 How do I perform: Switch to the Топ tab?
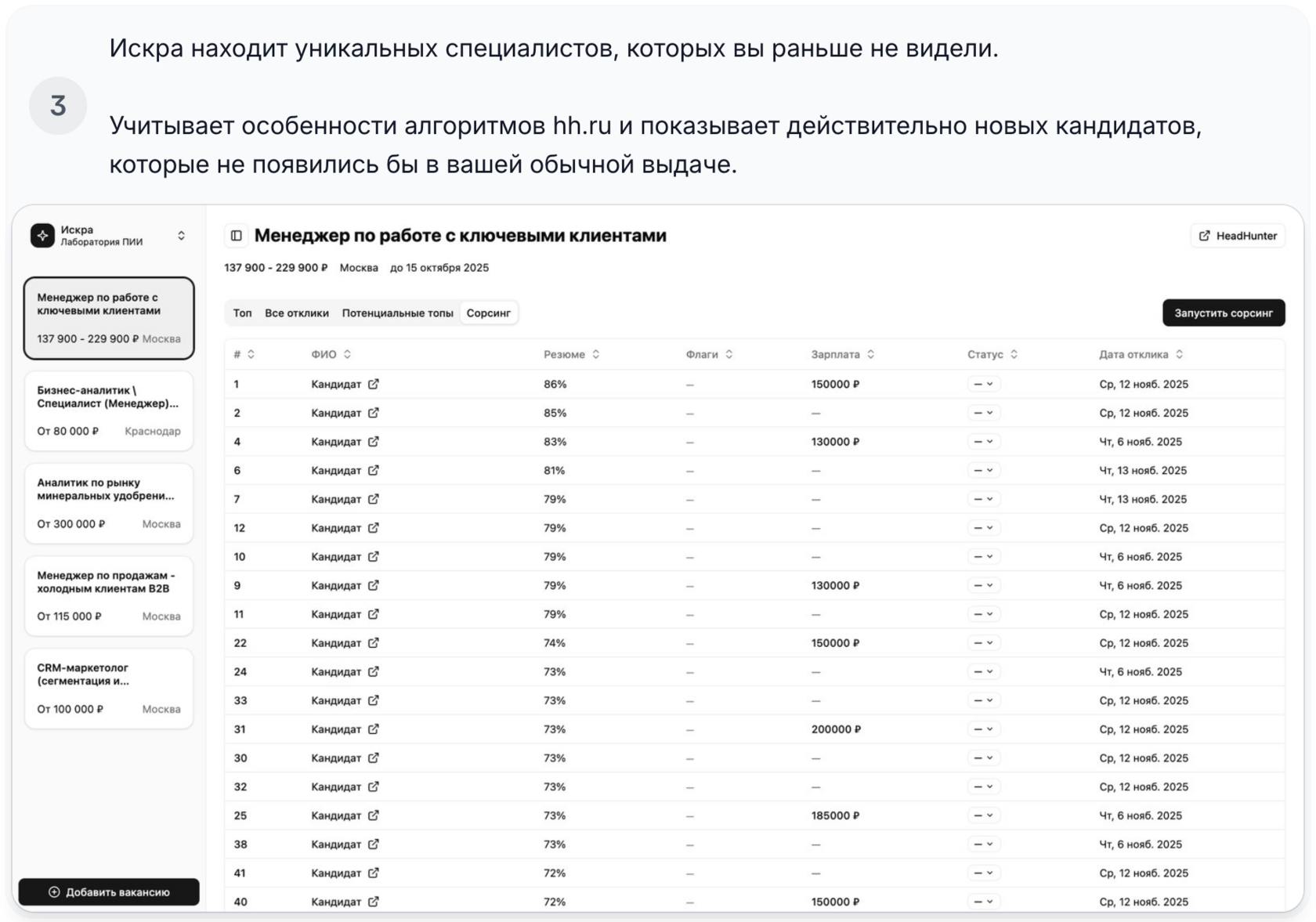pyautogui.click(x=243, y=313)
